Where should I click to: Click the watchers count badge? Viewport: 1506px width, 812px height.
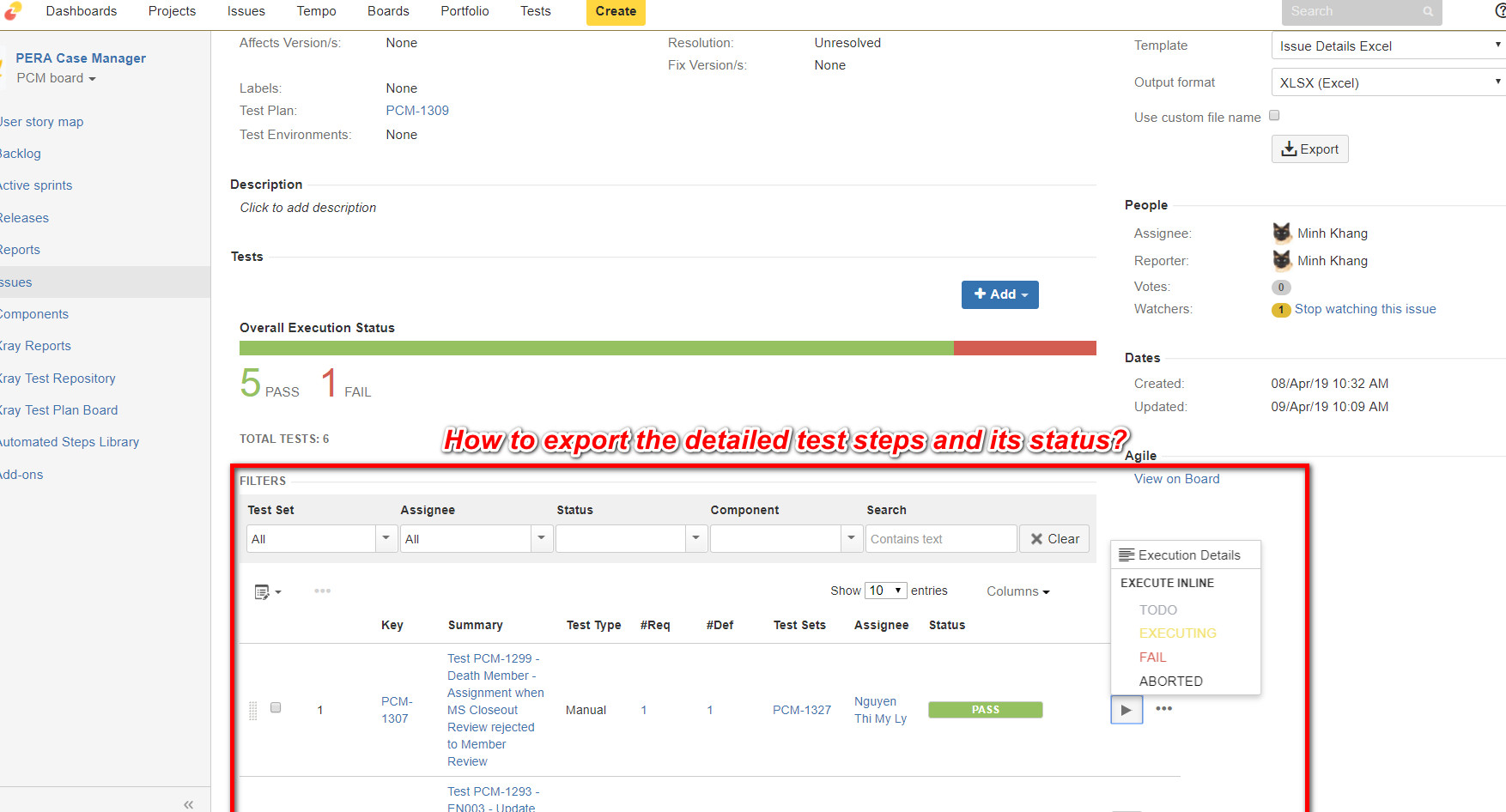(x=1280, y=310)
